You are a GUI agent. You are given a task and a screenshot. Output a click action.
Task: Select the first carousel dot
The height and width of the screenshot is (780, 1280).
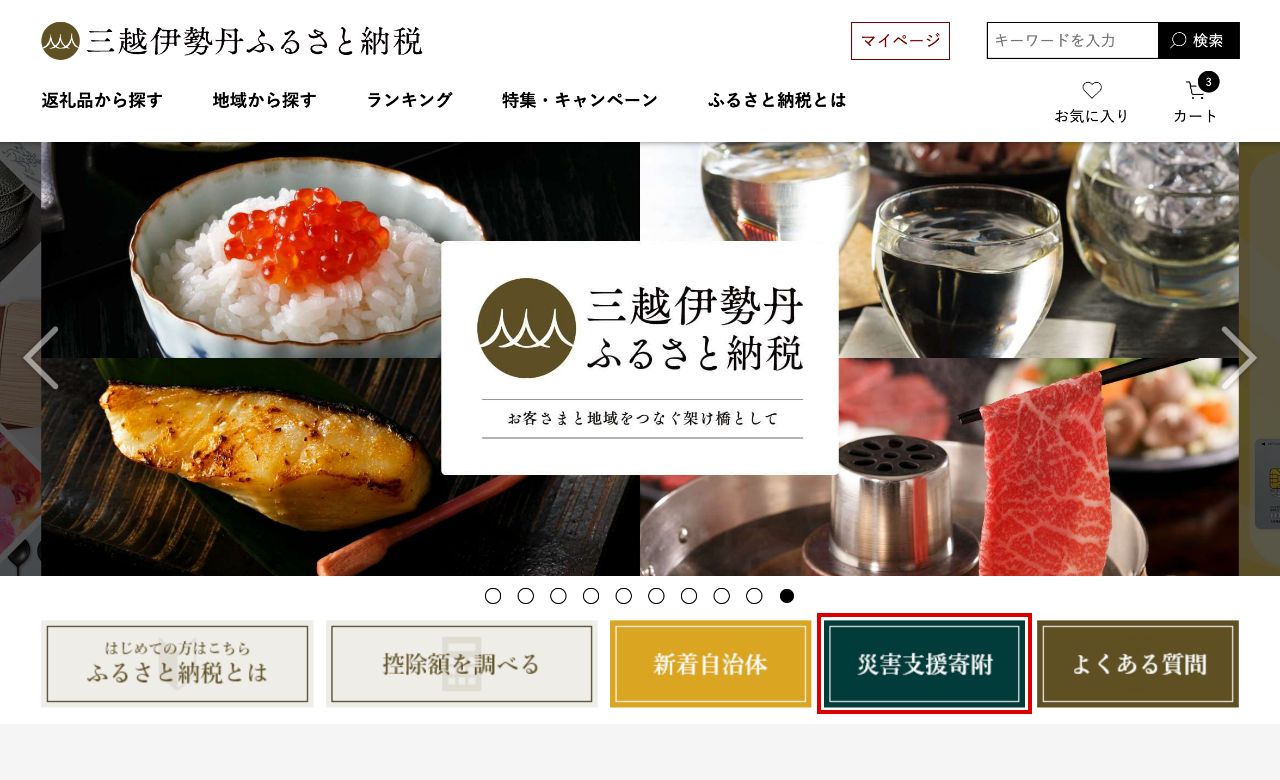coord(493,596)
